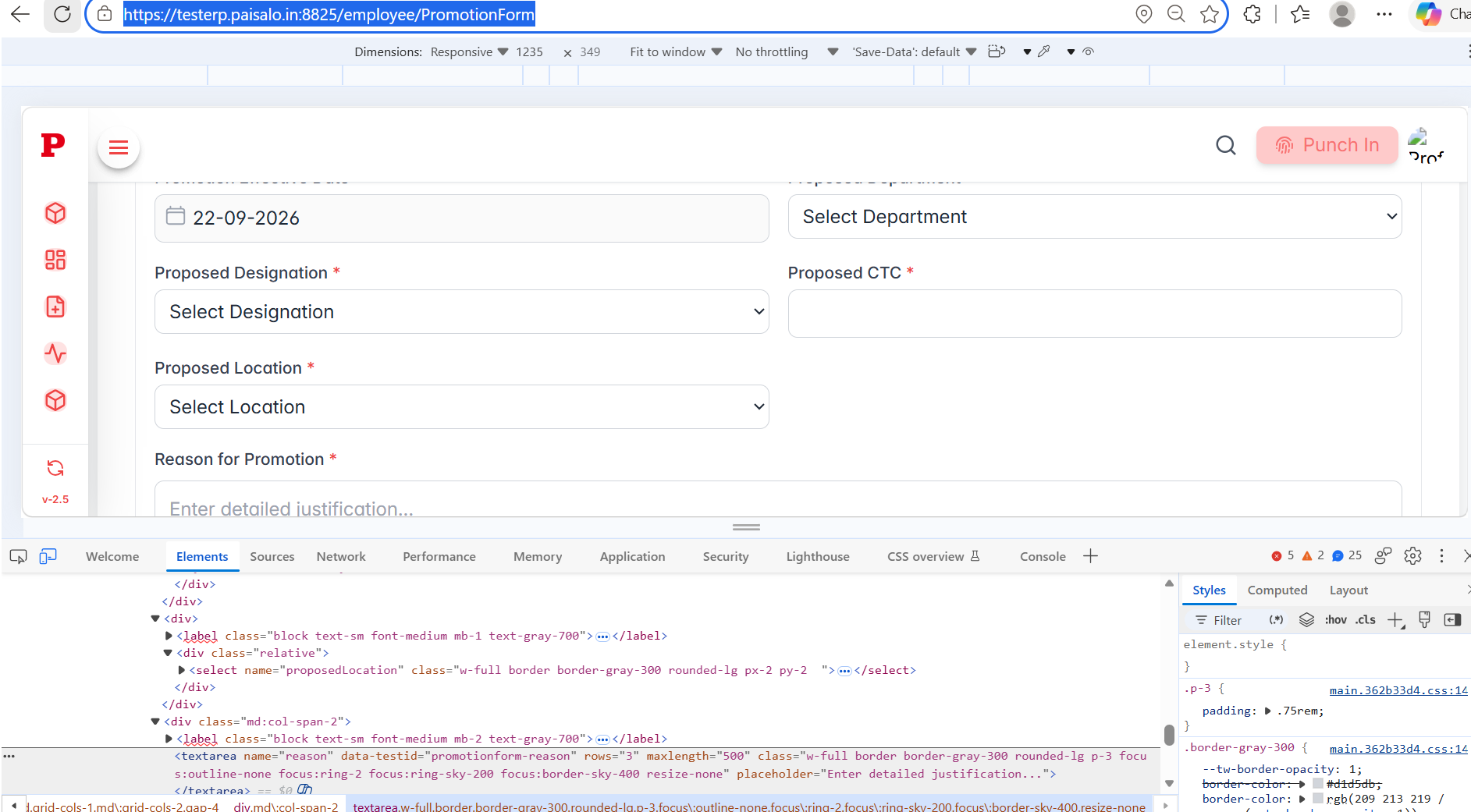Open the file-plus document sidebar icon
This screenshot has width=1471, height=812.
[x=55, y=307]
